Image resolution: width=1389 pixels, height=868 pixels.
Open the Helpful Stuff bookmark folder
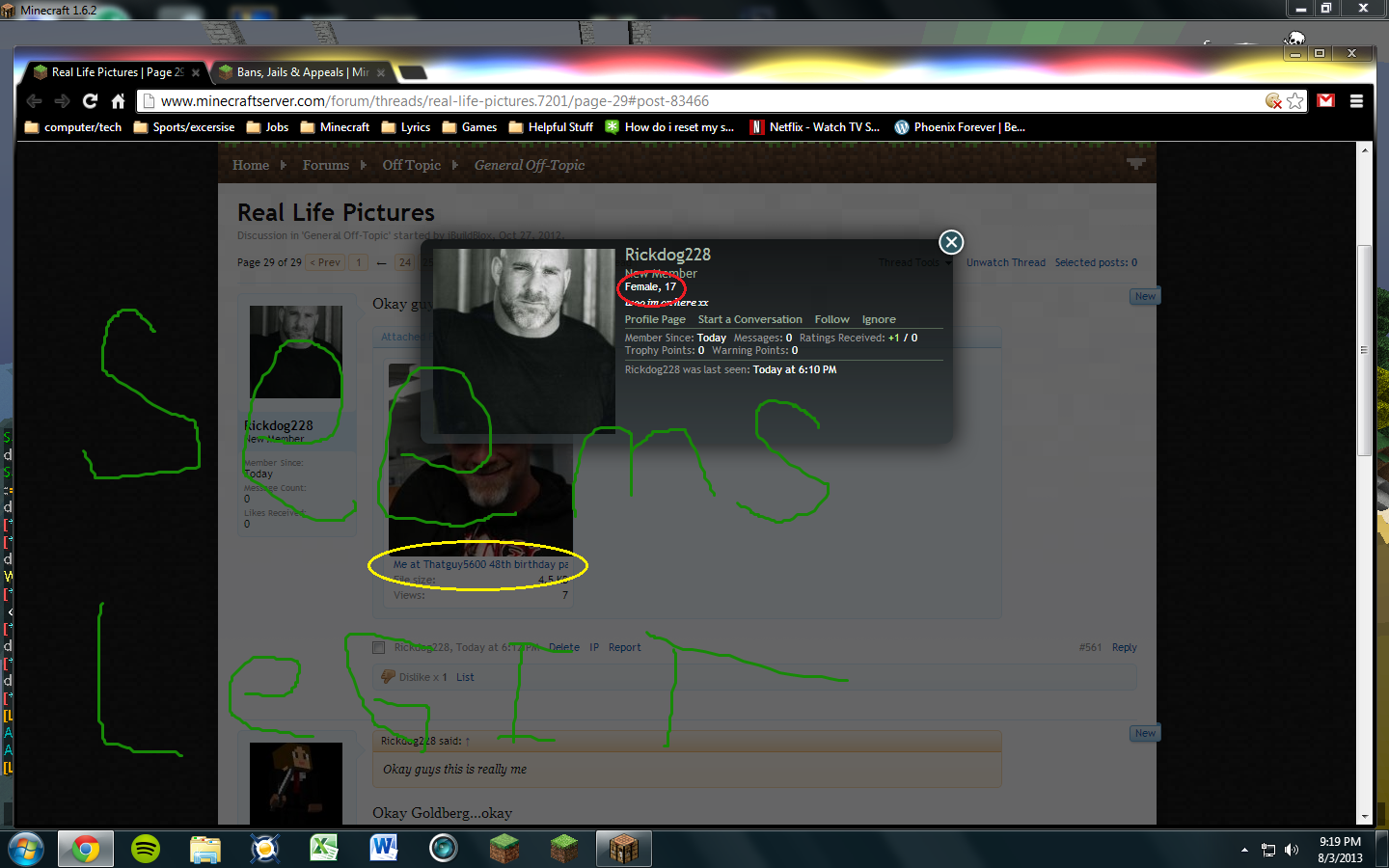(x=551, y=127)
